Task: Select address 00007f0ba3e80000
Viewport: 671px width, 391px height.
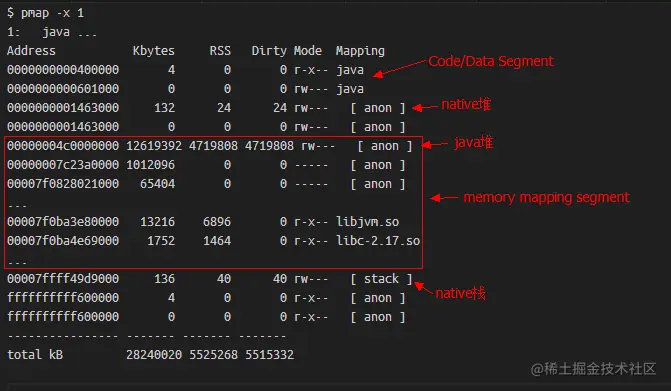Action: (x=63, y=222)
